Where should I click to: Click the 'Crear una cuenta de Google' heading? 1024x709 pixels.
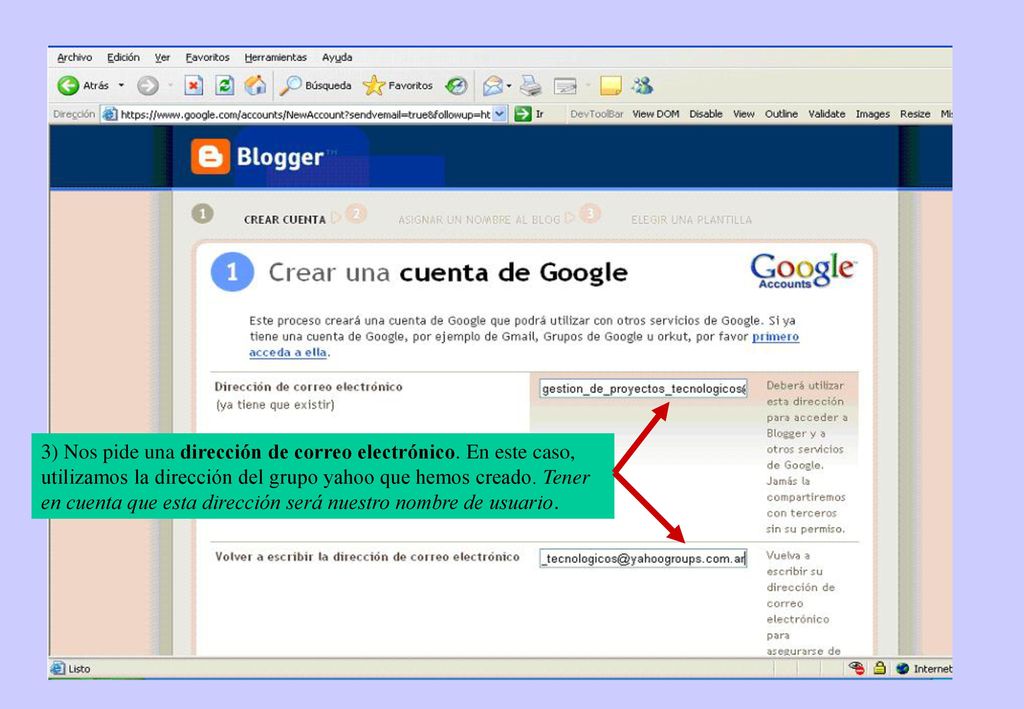pyautogui.click(x=448, y=273)
